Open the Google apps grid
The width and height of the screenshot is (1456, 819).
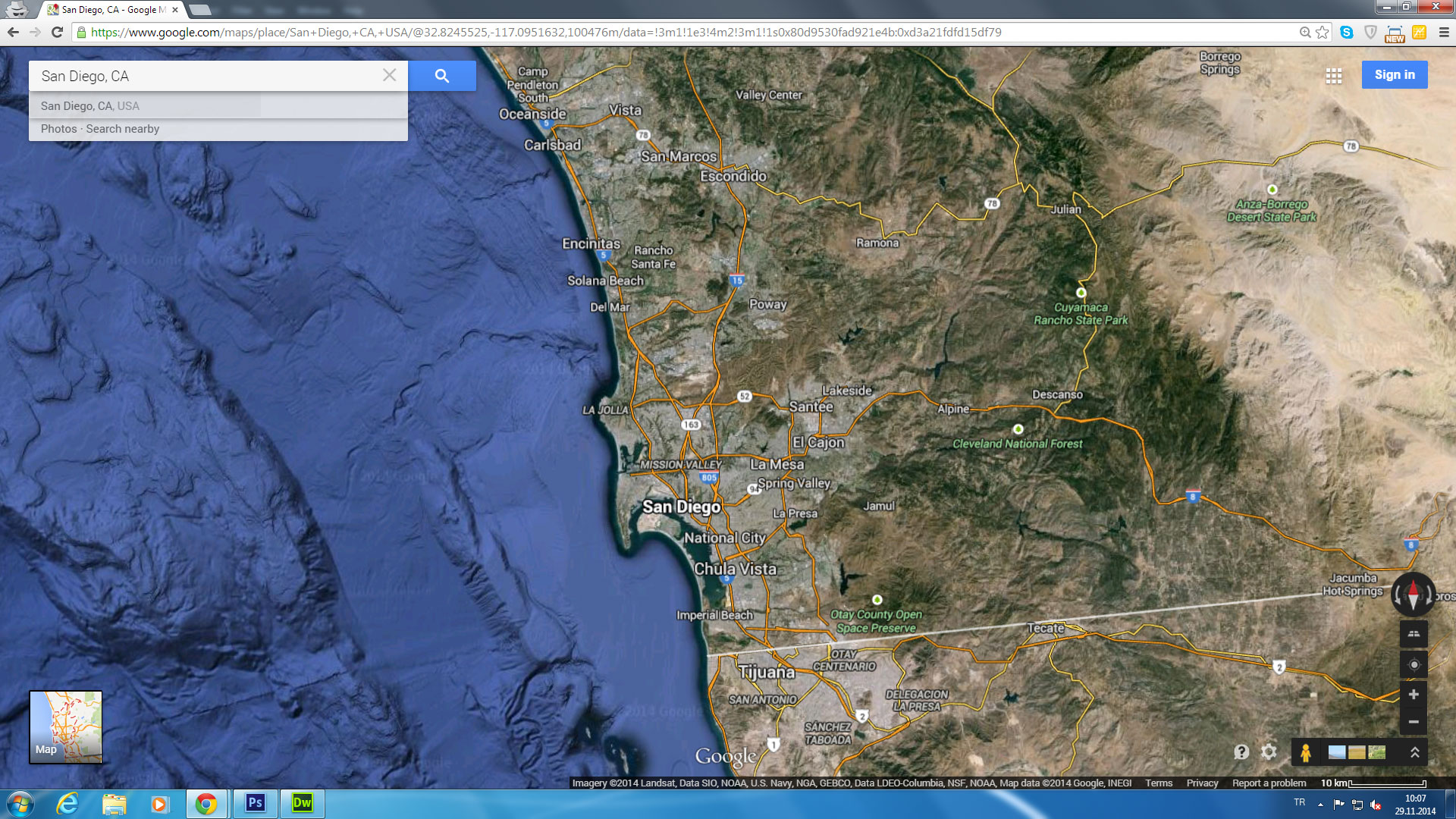[1334, 76]
